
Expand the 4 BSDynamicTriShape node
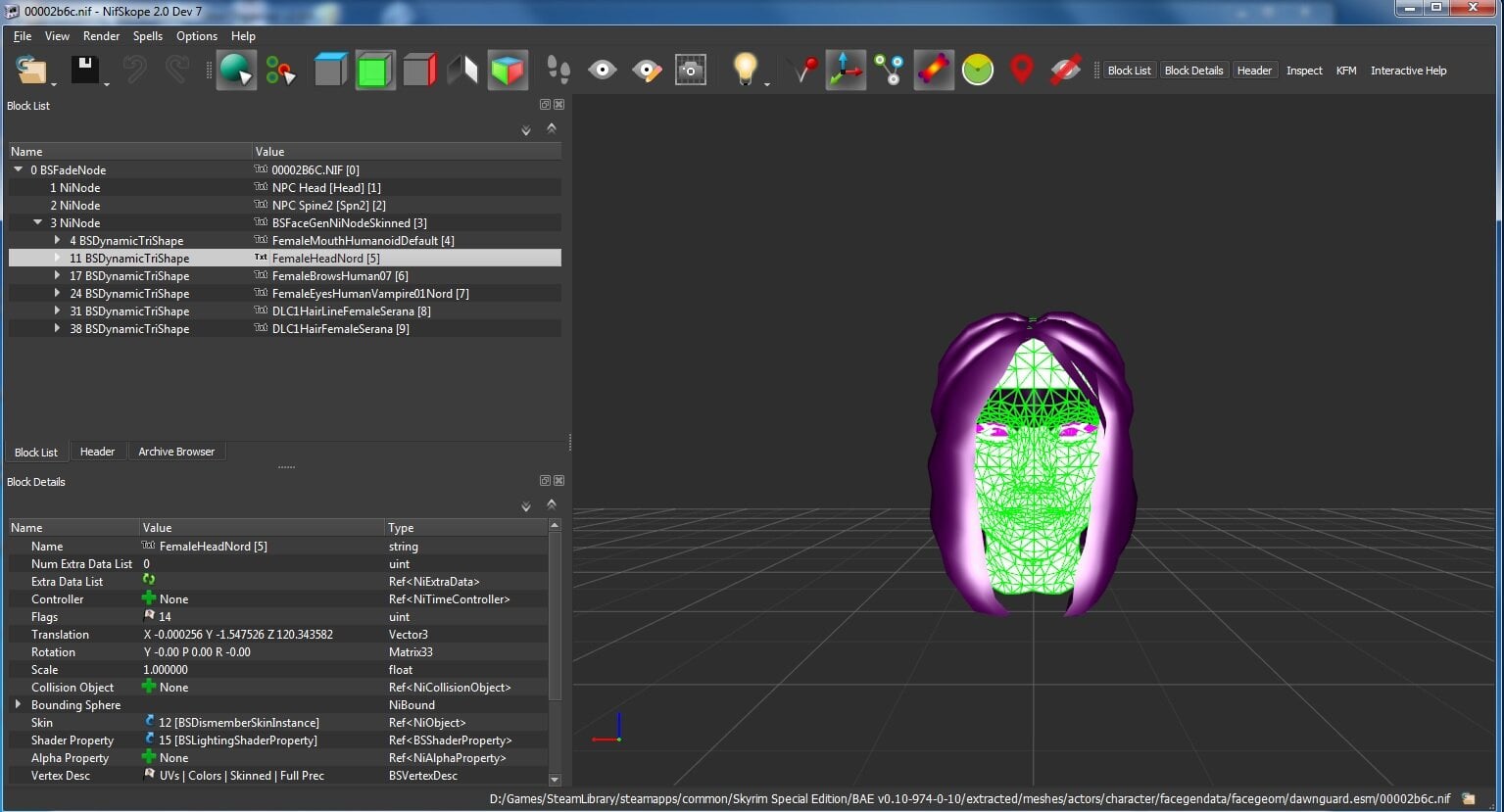click(x=57, y=240)
